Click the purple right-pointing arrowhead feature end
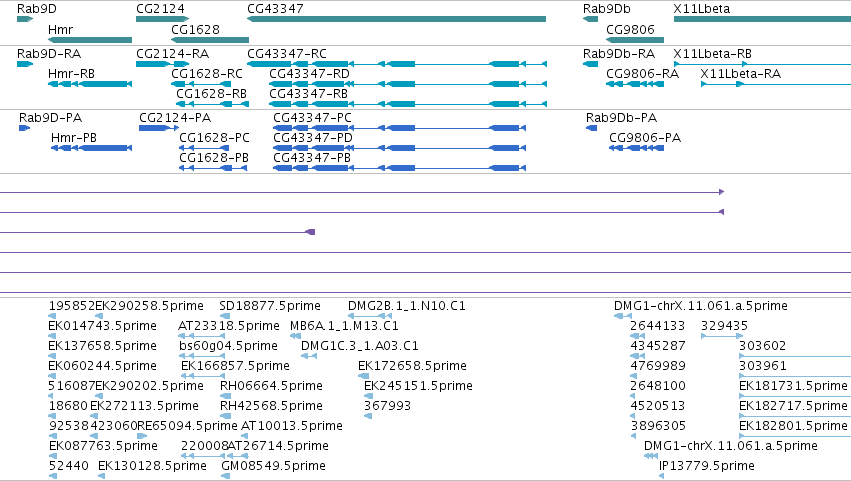 point(721,192)
